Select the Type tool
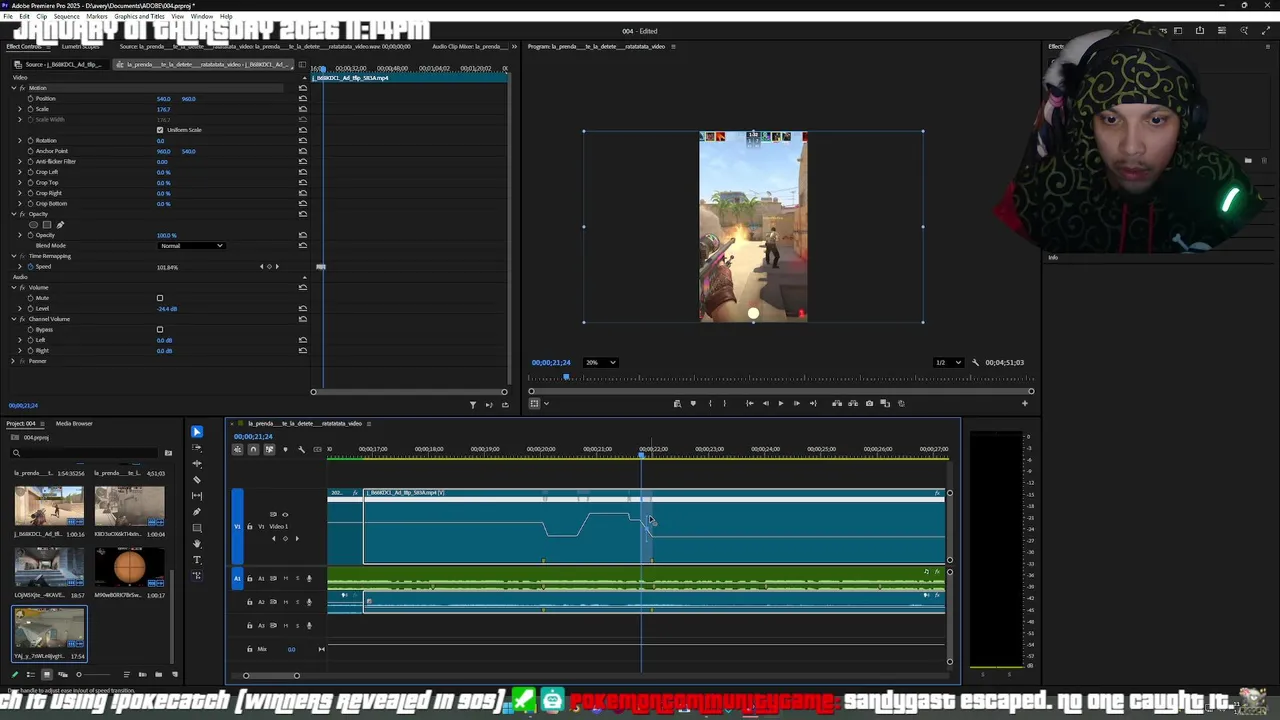The width and height of the screenshot is (1280, 720). coord(196,560)
